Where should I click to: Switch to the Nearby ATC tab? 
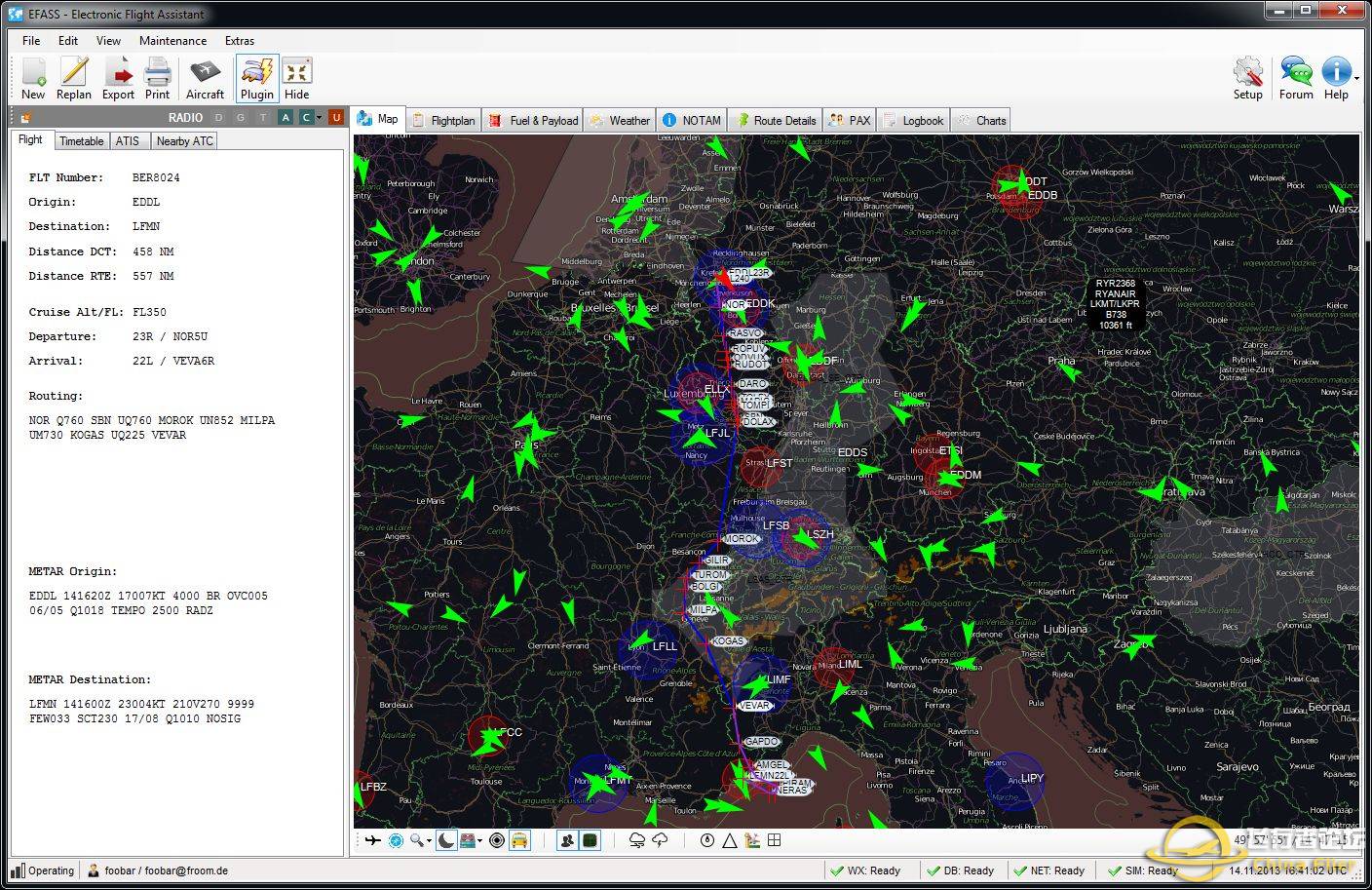click(x=184, y=141)
